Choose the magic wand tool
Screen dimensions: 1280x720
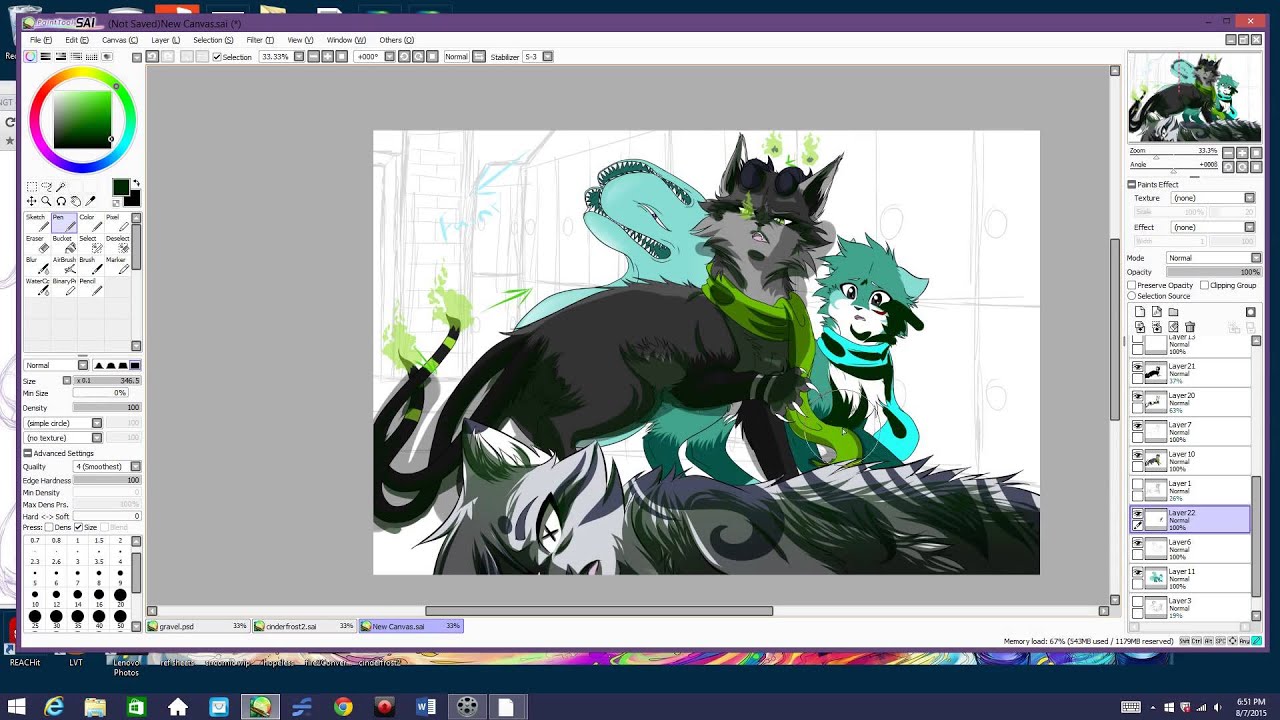(x=61, y=187)
